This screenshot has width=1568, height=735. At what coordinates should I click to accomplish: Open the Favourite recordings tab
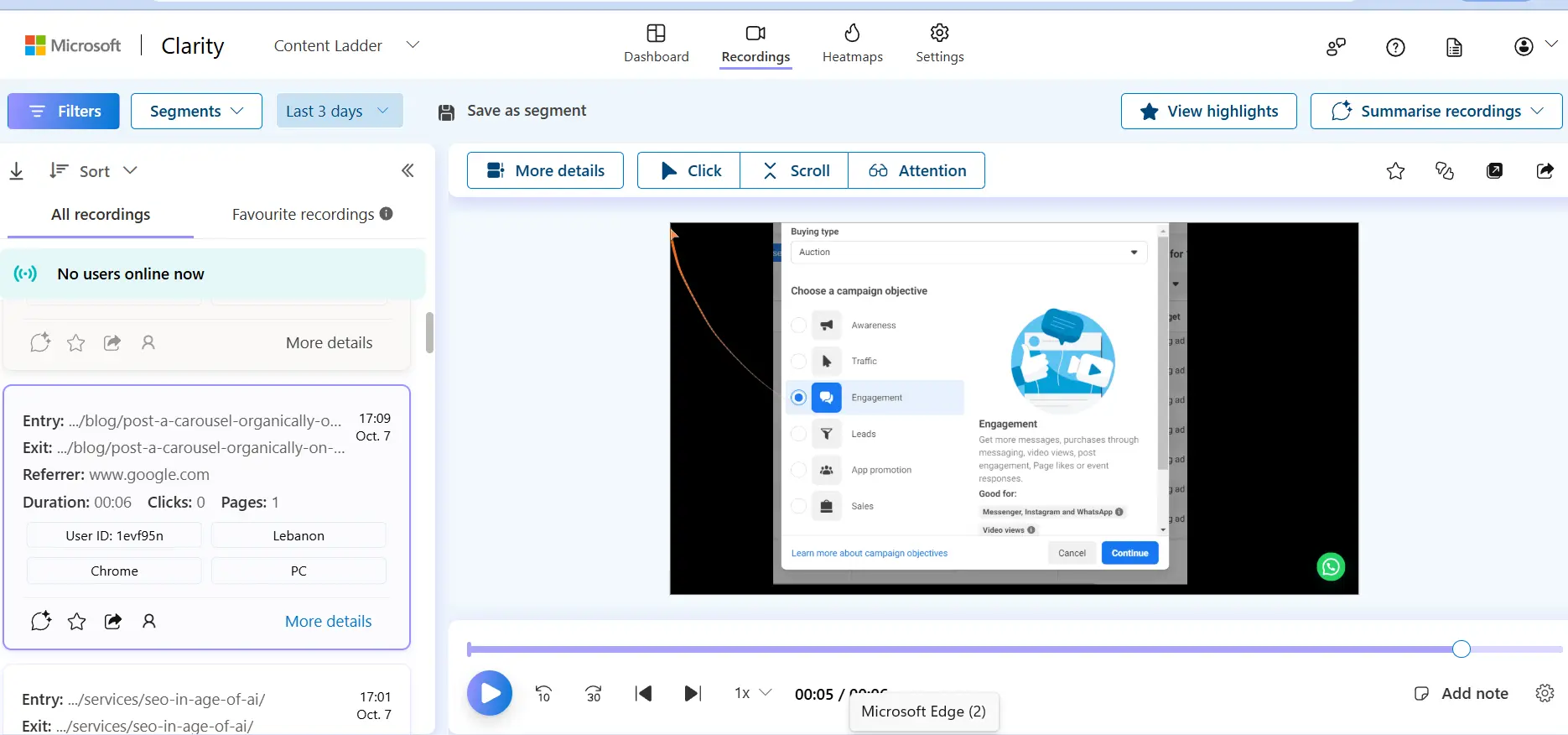(303, 215)
